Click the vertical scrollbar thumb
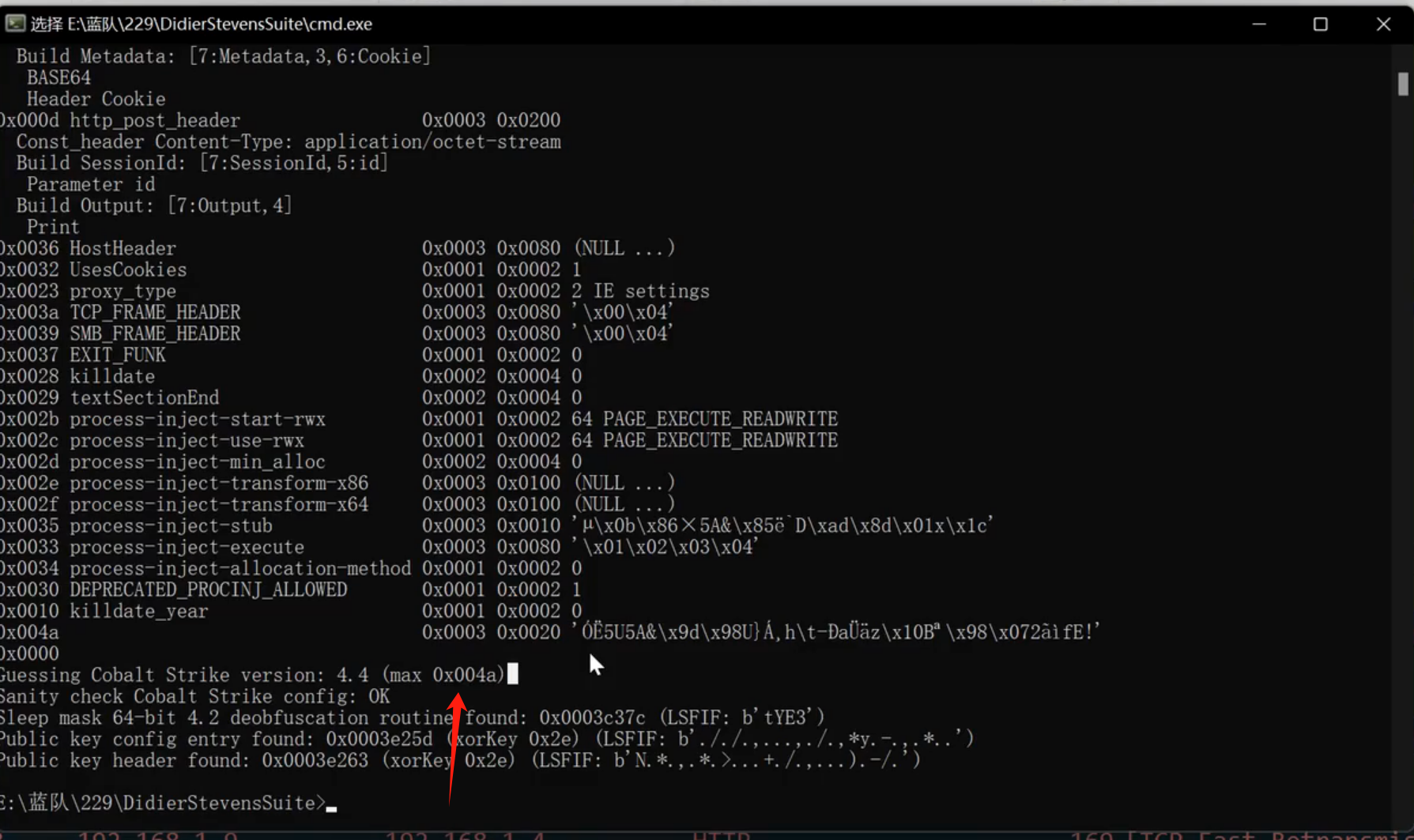This screenshot has height=840, width=1414. click(x=1402, y=84)
